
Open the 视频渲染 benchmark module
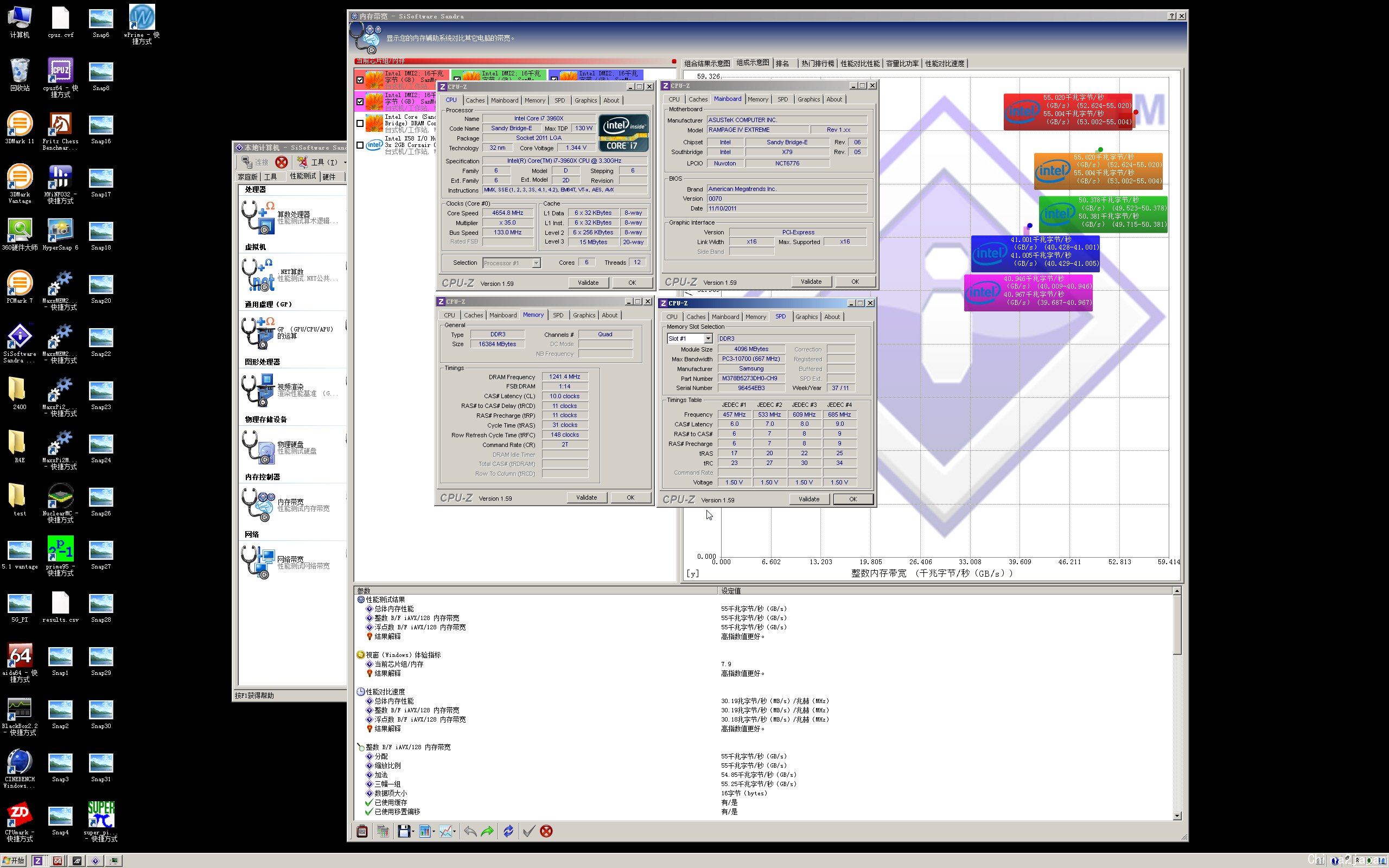[x=290, y=390]
